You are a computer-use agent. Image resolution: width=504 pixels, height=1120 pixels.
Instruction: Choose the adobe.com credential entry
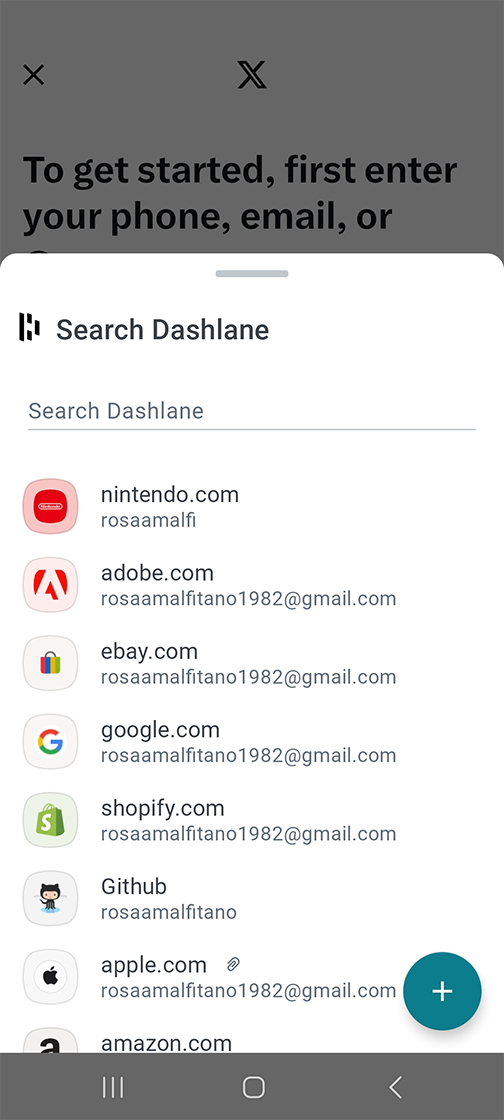(x=252, y=584)
